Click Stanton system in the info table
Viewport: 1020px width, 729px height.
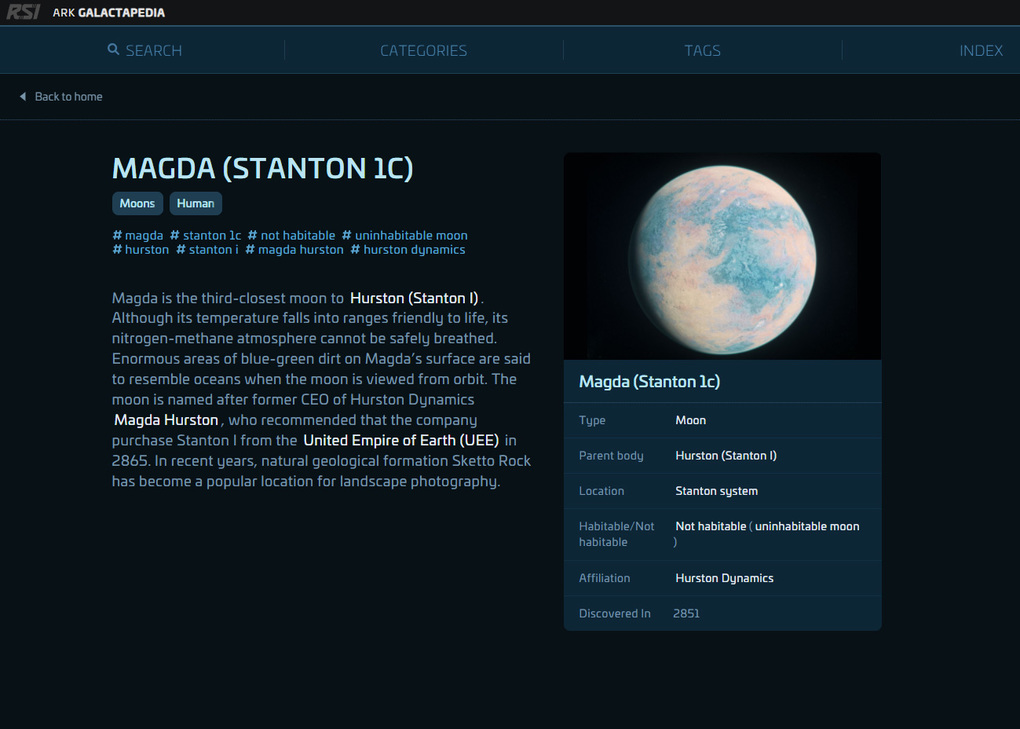tap(716, 491)
